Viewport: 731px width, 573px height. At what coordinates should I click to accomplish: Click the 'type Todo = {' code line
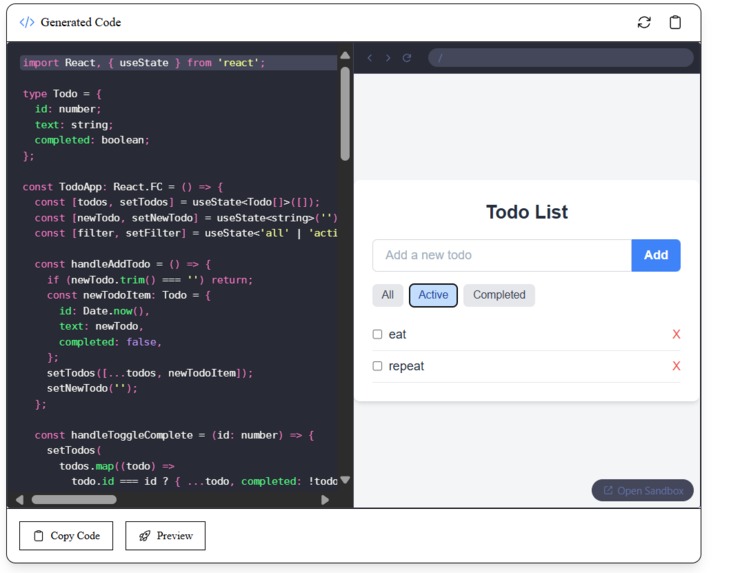pyautogui.click(x=62, y=94)
